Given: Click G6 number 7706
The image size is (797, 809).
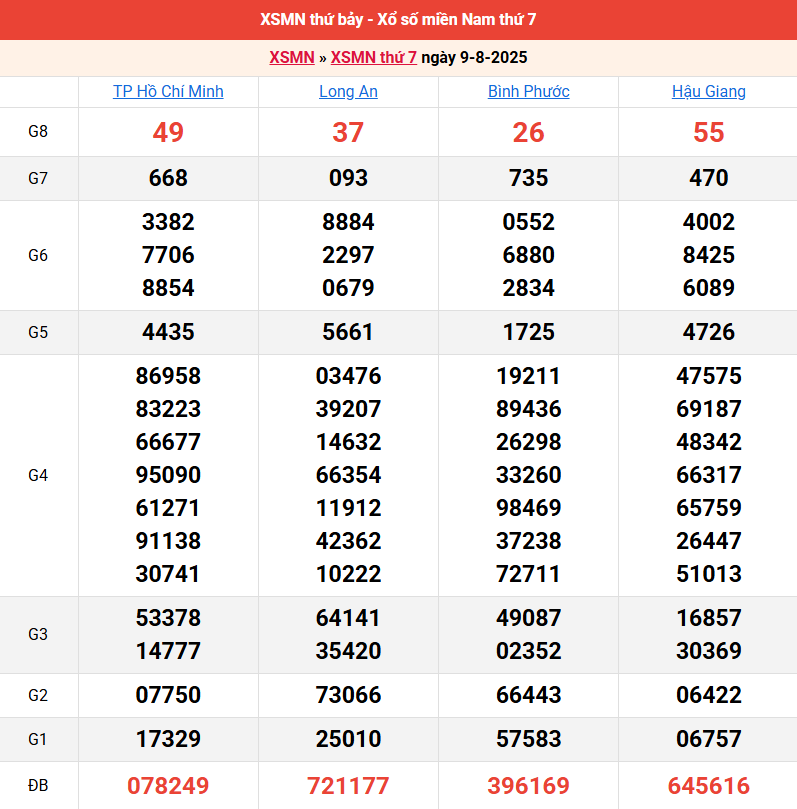Looking at the screenshot, I should coord(168,255).
